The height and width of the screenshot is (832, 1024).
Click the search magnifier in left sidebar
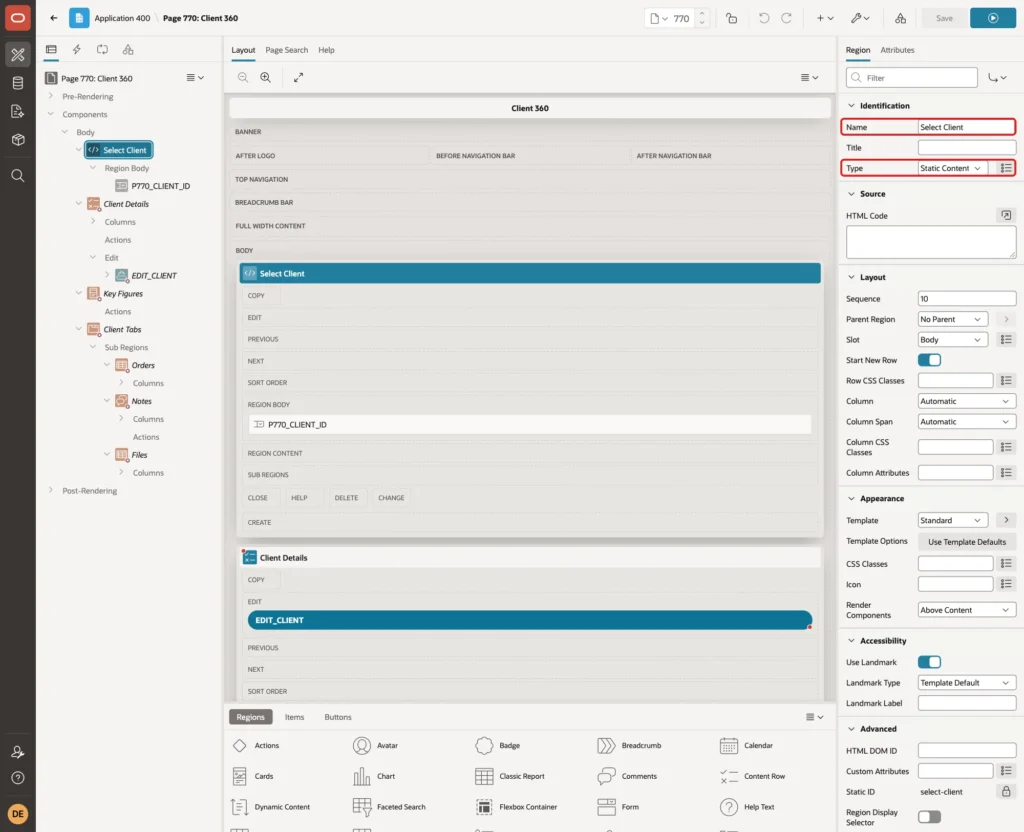click(18, 176)
